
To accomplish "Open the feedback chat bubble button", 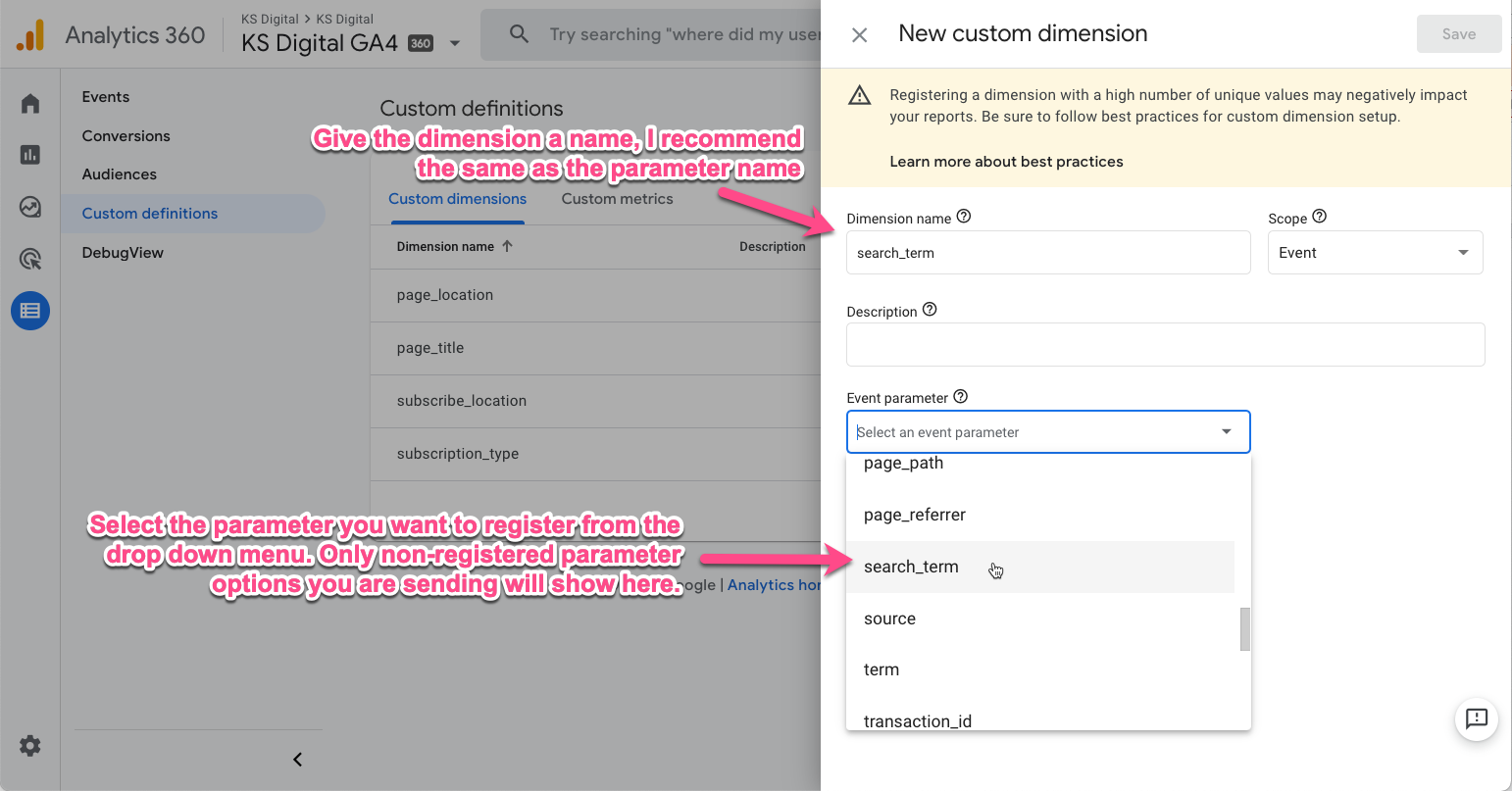I will click(x=1477, y=719).
